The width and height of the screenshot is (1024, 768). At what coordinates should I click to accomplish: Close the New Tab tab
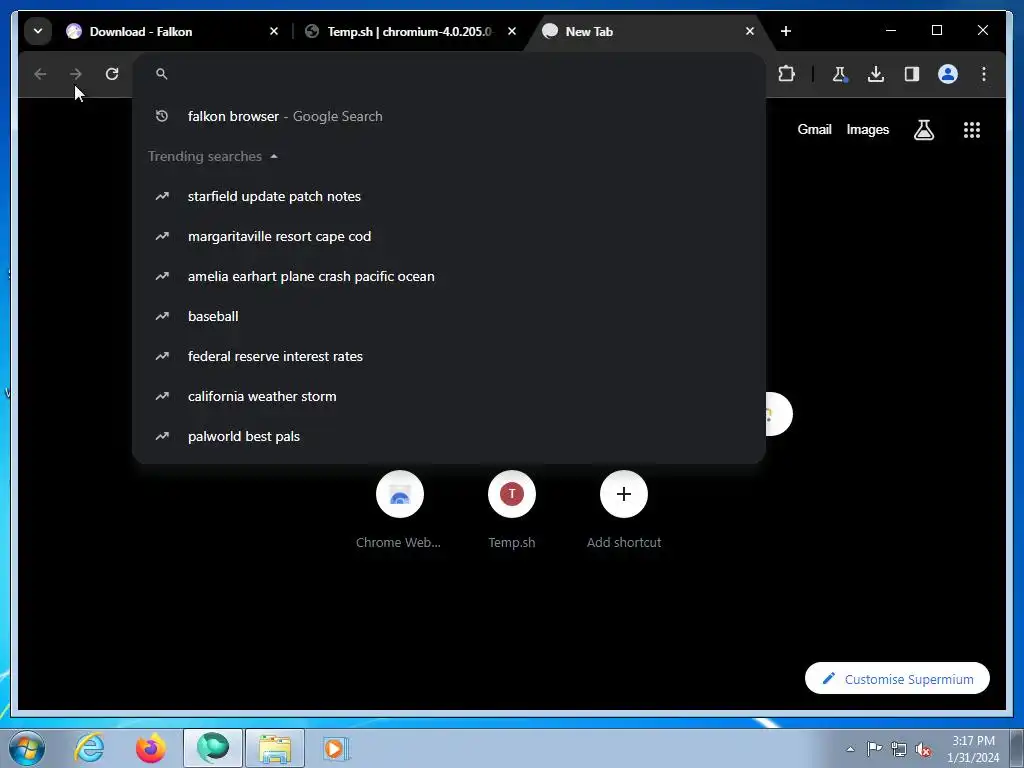click(x=750, y=31)
